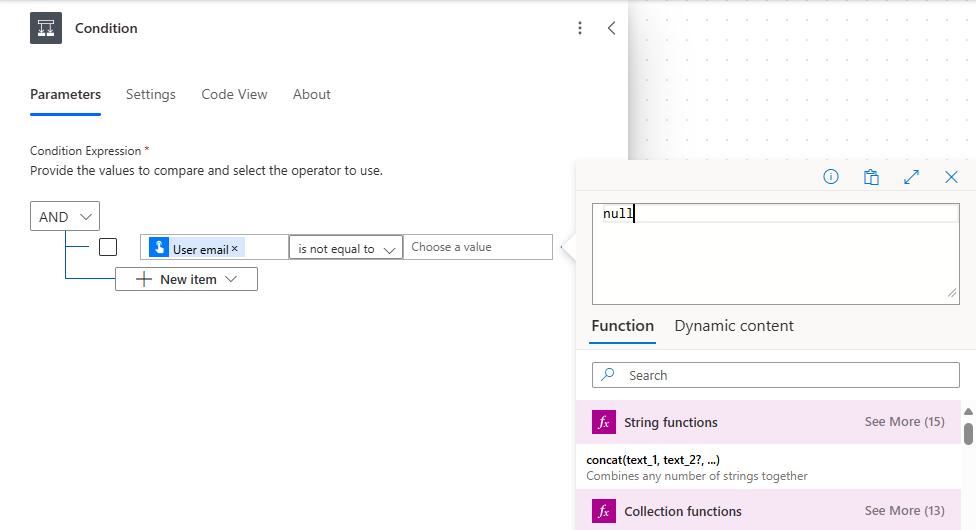Check the condition row checkbox
Viewport: 976px width, 530px height.
pos(108,247)
